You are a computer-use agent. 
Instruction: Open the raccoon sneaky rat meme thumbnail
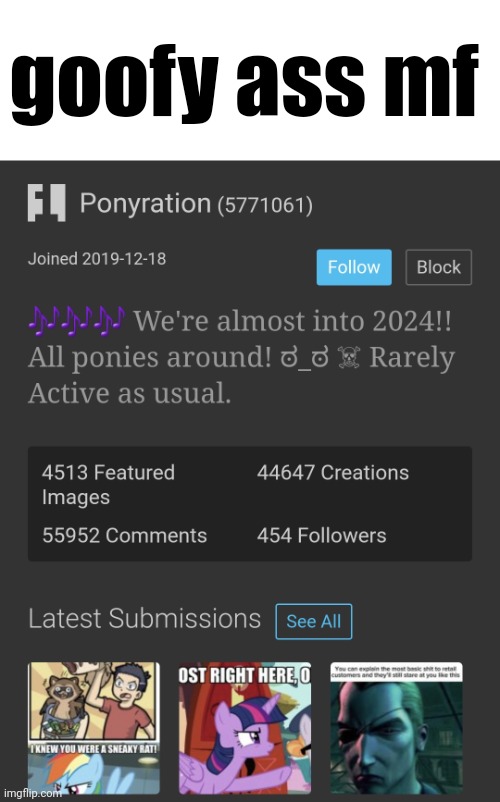click(x=94, y=728)
